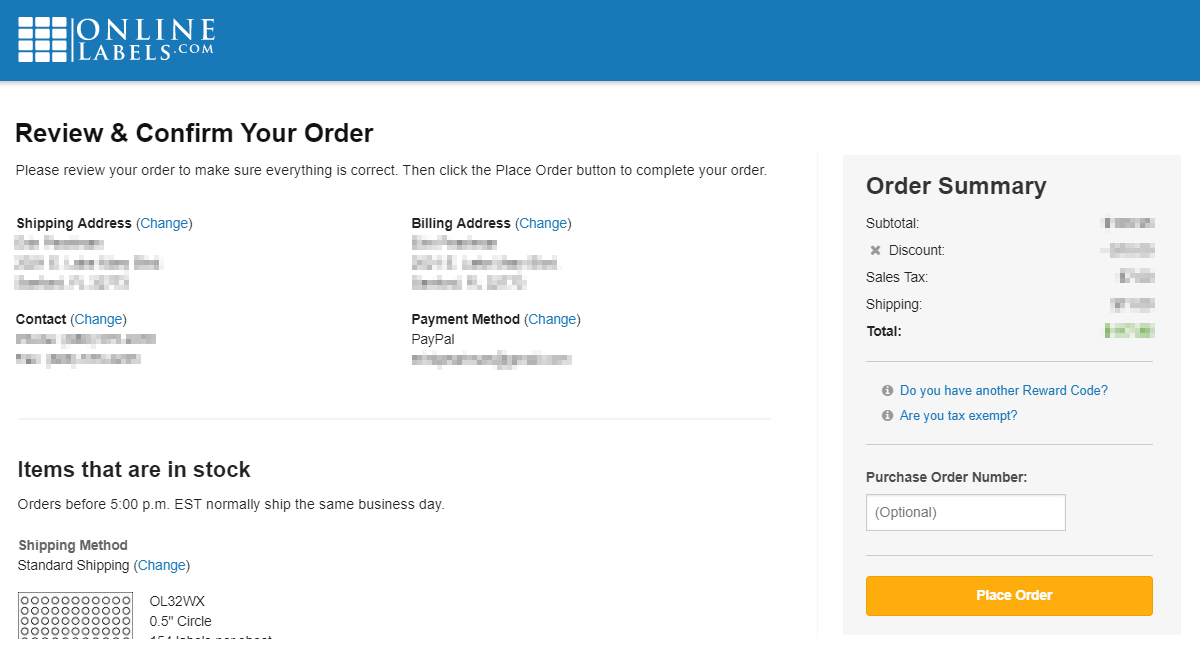Change the Payment Method
1200x666 pixels.
pos(553,319)
